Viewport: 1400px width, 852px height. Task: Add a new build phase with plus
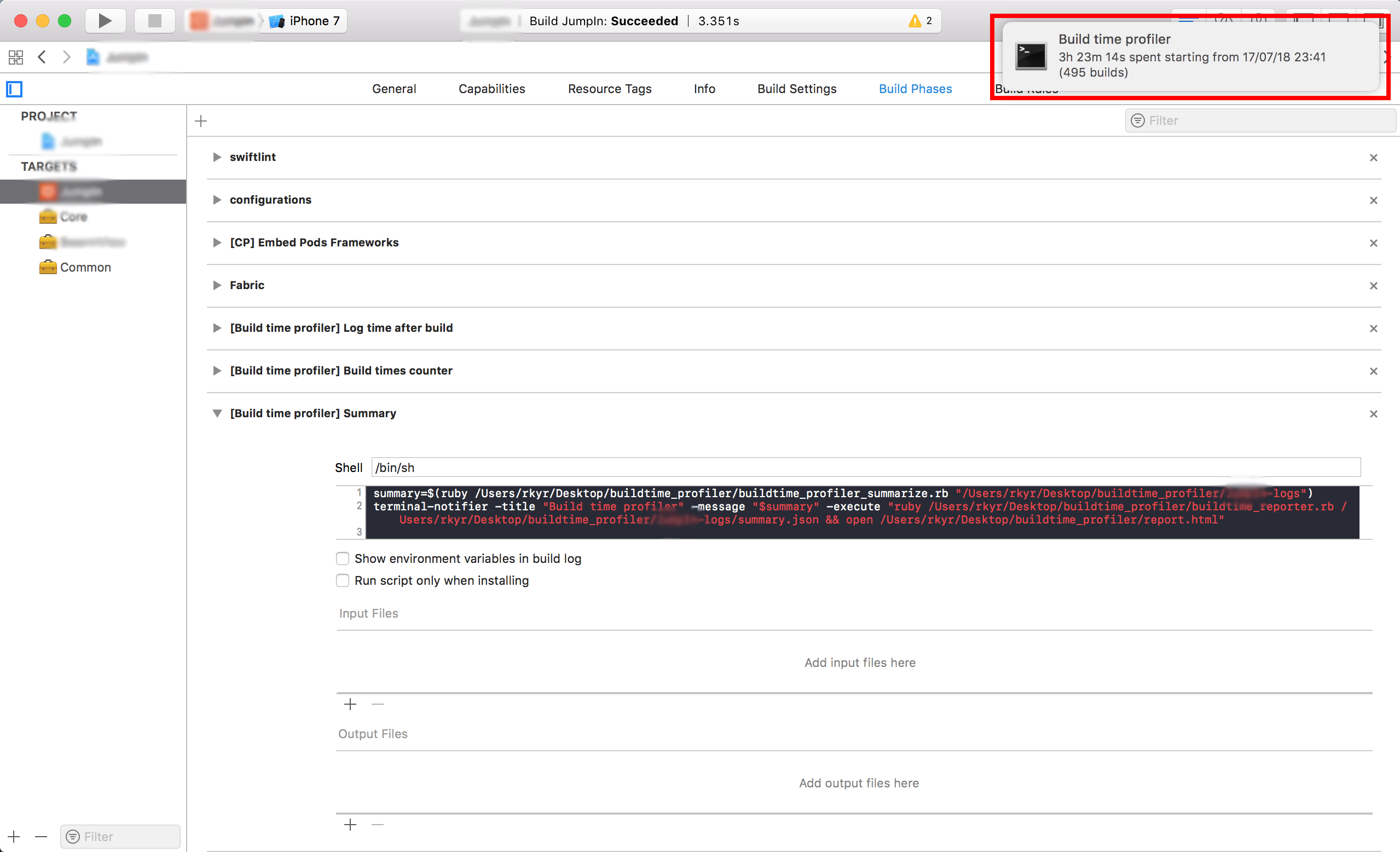click(200, 120)
